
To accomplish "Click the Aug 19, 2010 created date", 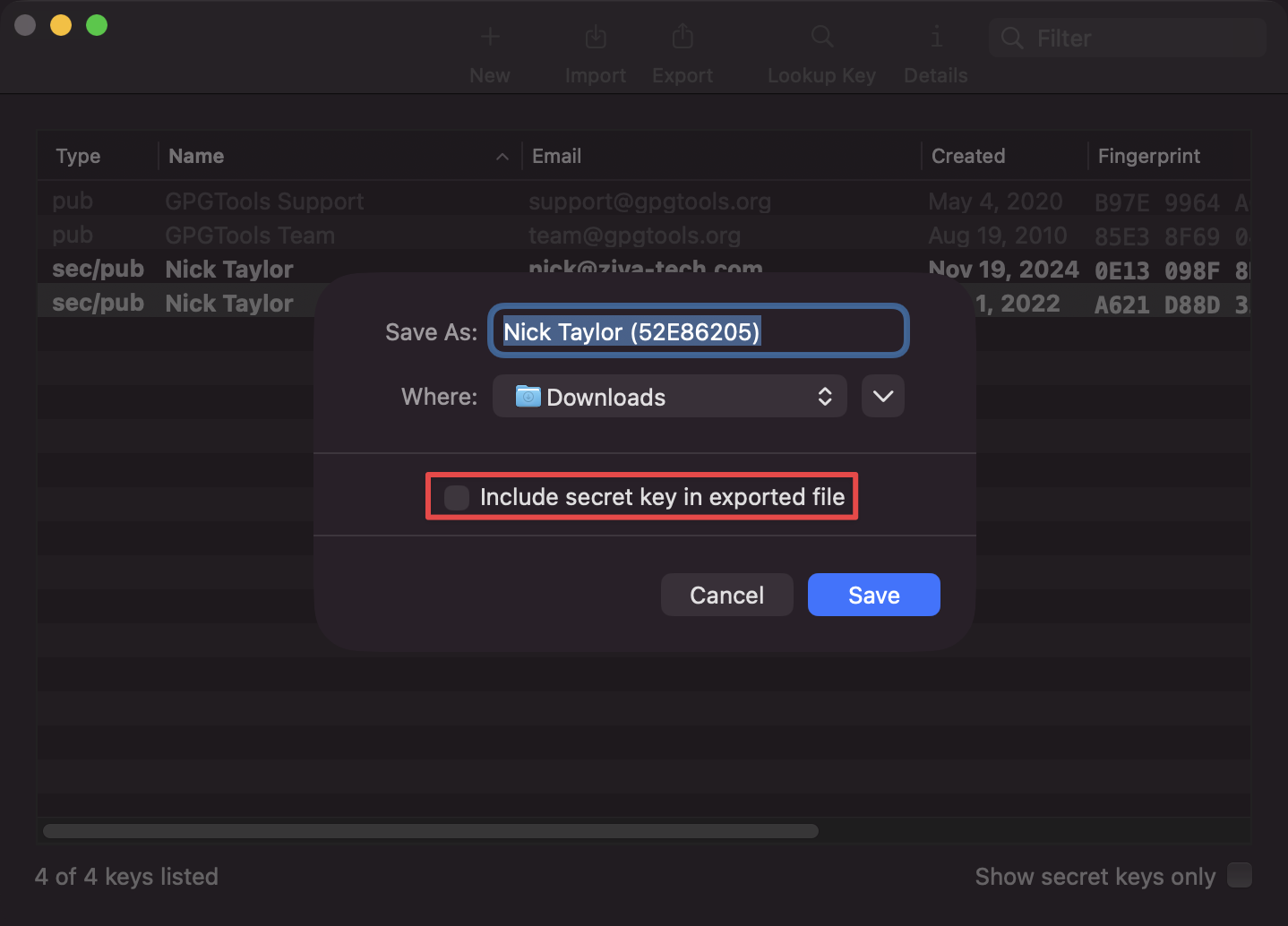I will [x=998, y=236].
